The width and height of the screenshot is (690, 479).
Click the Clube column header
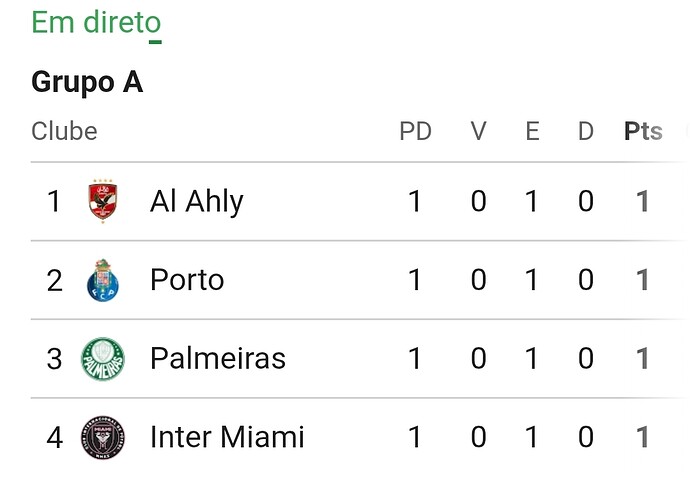click(x=64, y=131)
